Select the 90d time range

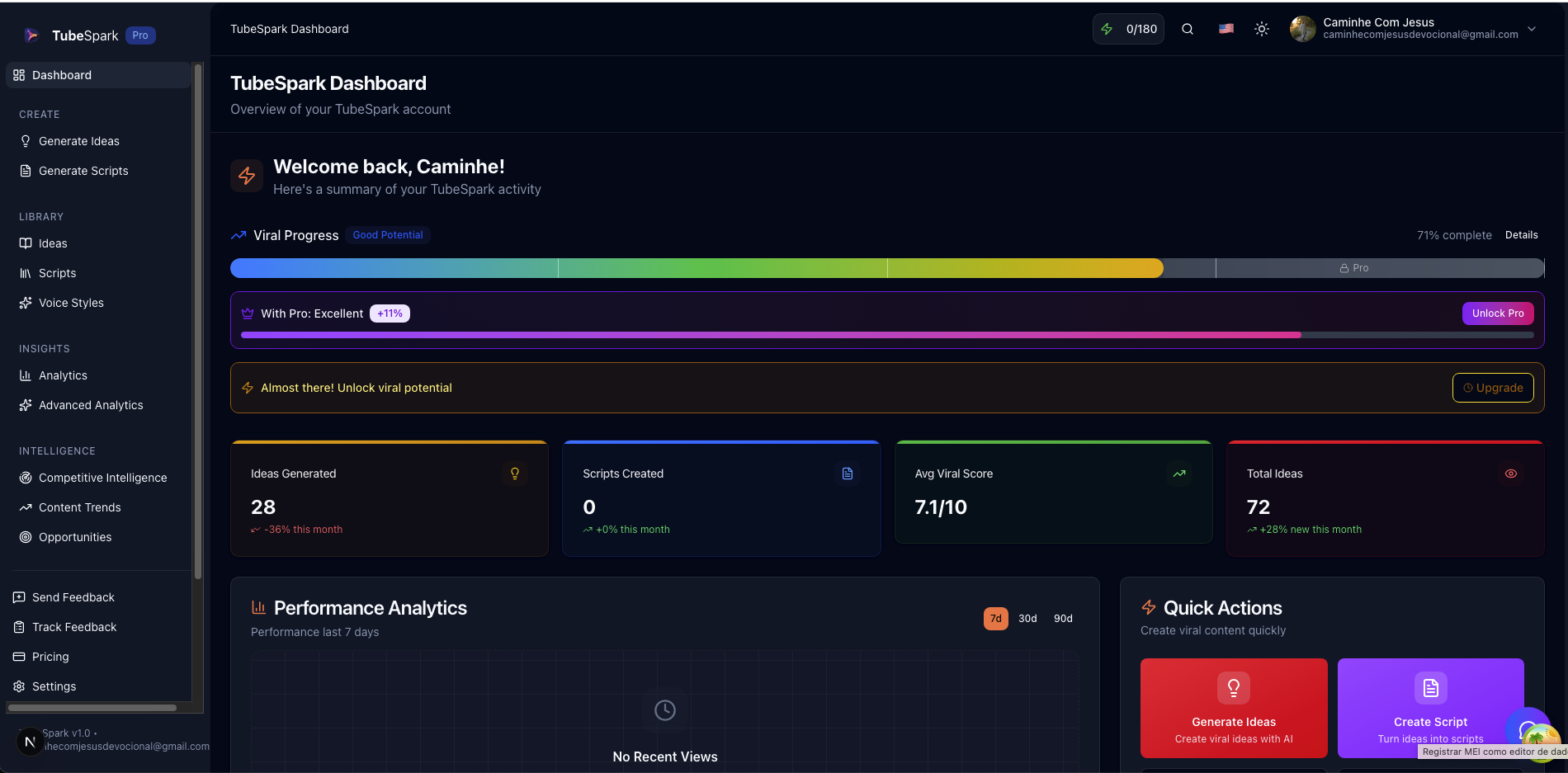point(1063,619)
